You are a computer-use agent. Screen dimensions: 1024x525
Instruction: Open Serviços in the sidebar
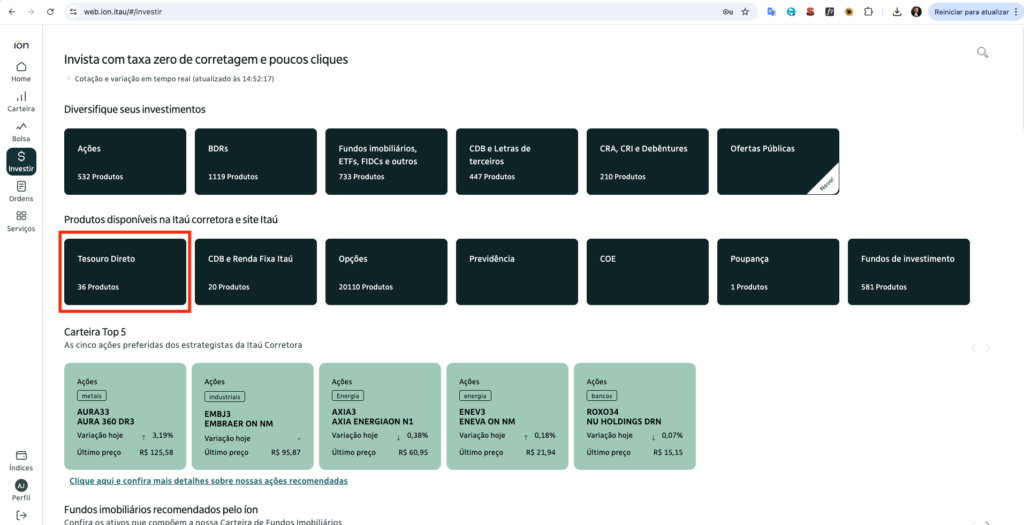point(21,221)
